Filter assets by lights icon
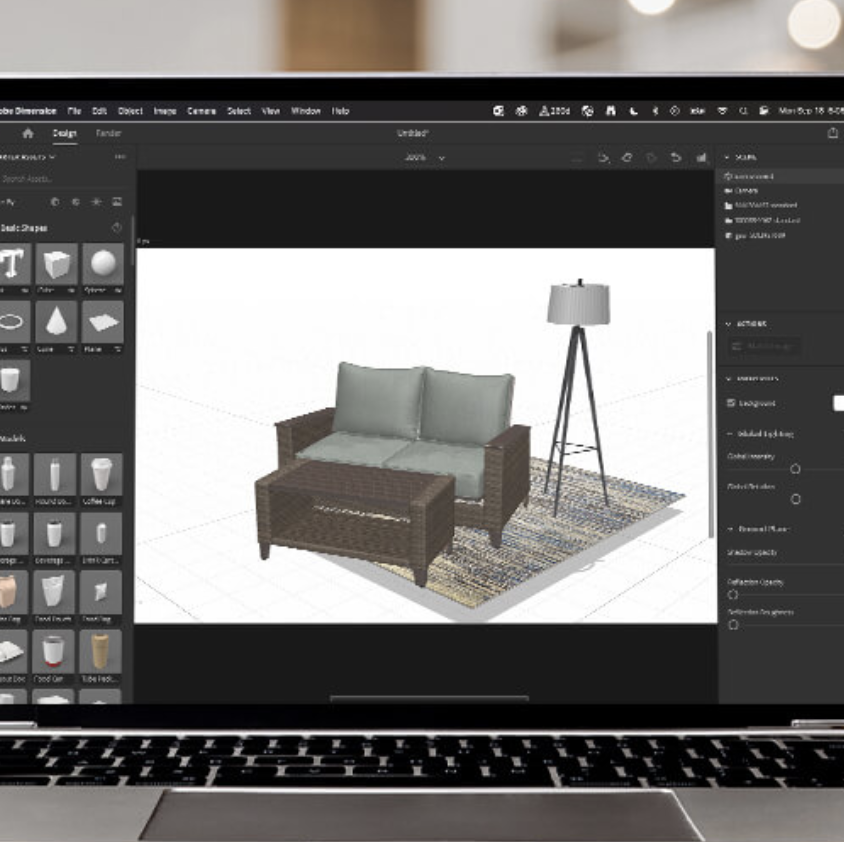Image resolution: width=844 pixels, height=842 pixels. (x=96, y=202)
